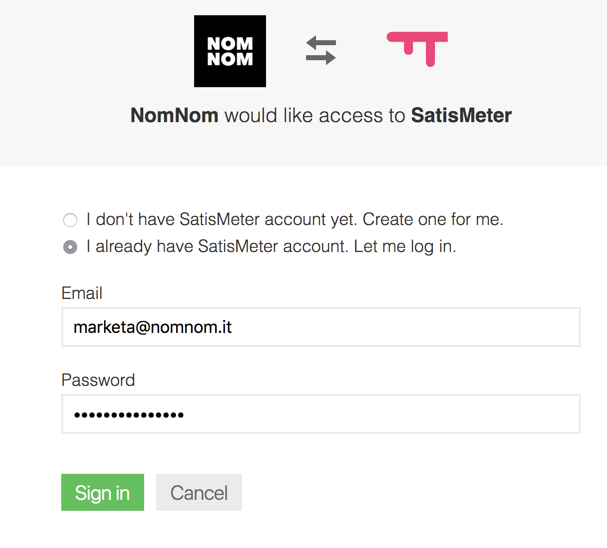Screen dimensions: 607x548
Task: Click the 'would like access to' heading text
Action: click(x=315, y=115)
